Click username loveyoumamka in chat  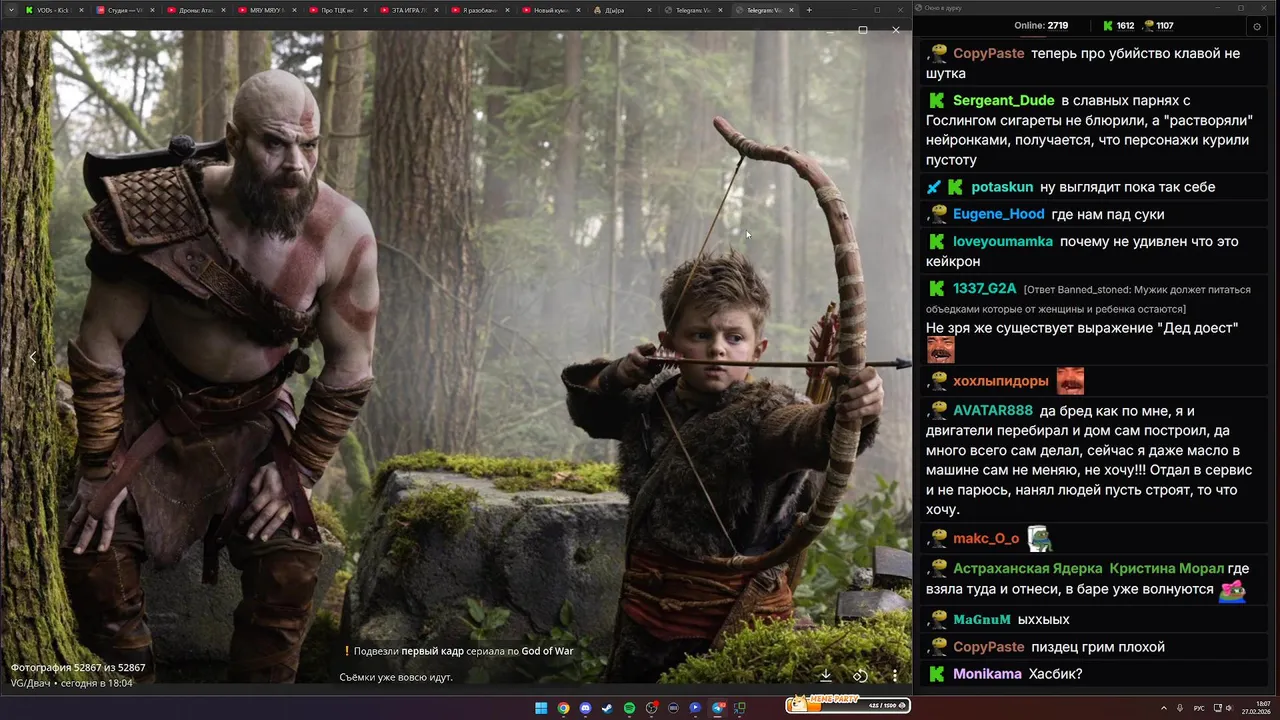pyautogui.click(x=1003, y=241)
